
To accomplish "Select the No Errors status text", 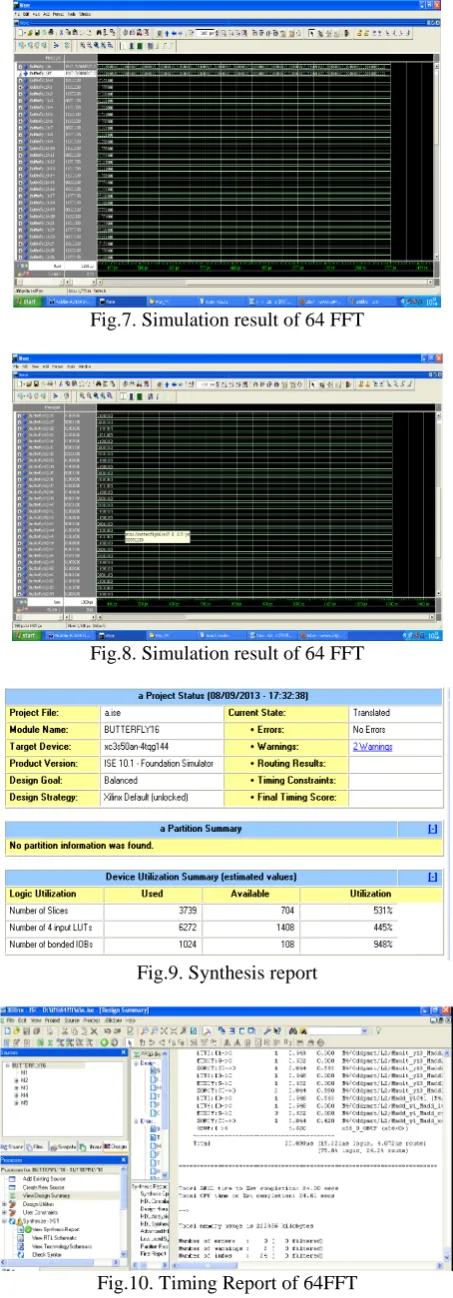I will [368, 732].
